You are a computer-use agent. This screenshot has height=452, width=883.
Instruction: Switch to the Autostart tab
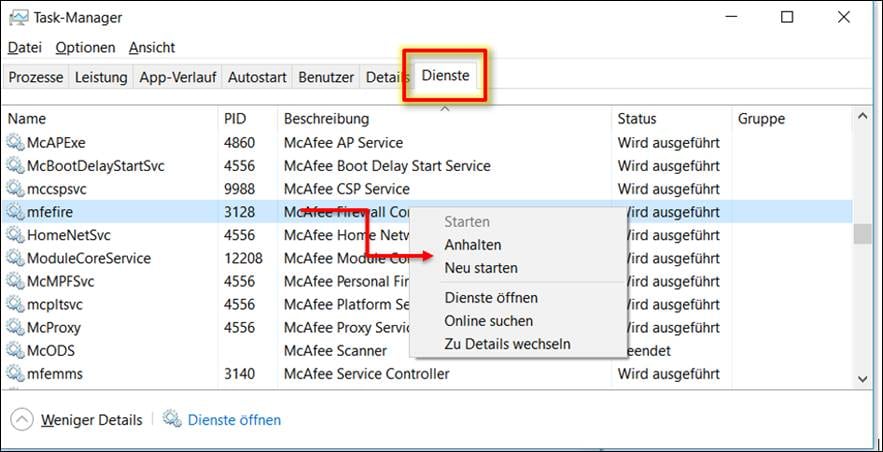pos(257,77)
